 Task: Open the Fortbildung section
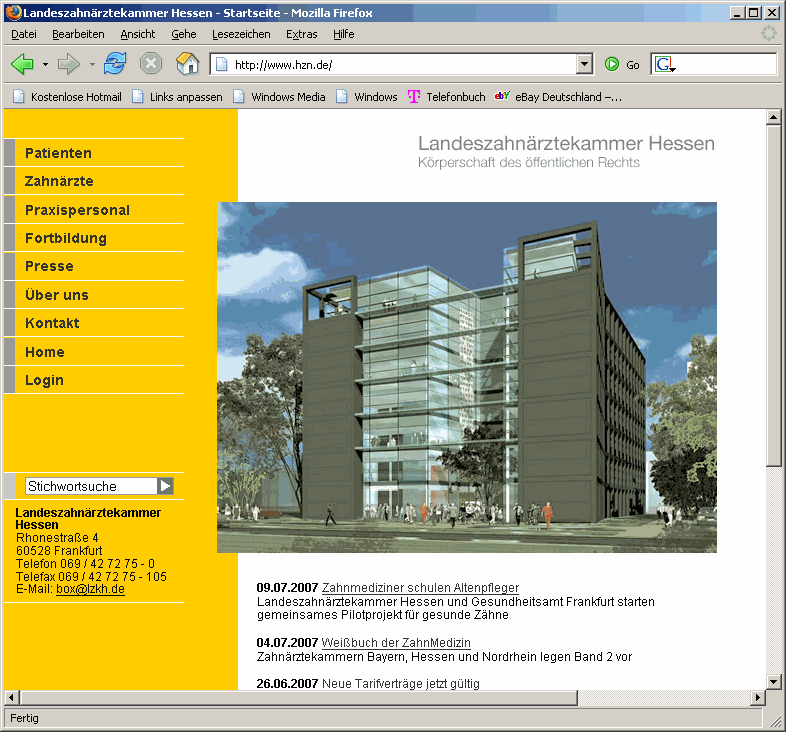66,239
